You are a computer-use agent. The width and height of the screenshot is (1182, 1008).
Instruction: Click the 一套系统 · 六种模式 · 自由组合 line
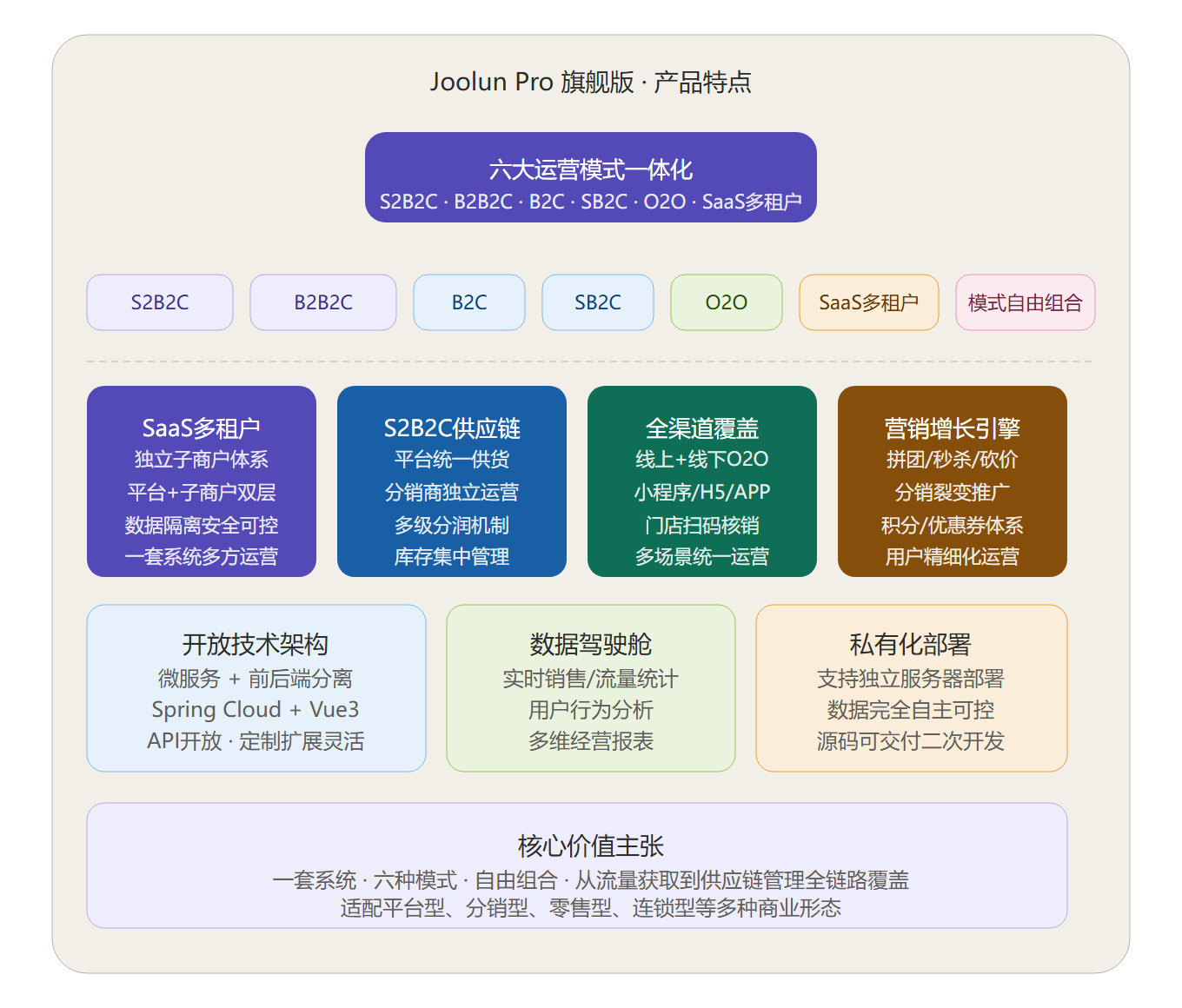(x=591, y=880)
